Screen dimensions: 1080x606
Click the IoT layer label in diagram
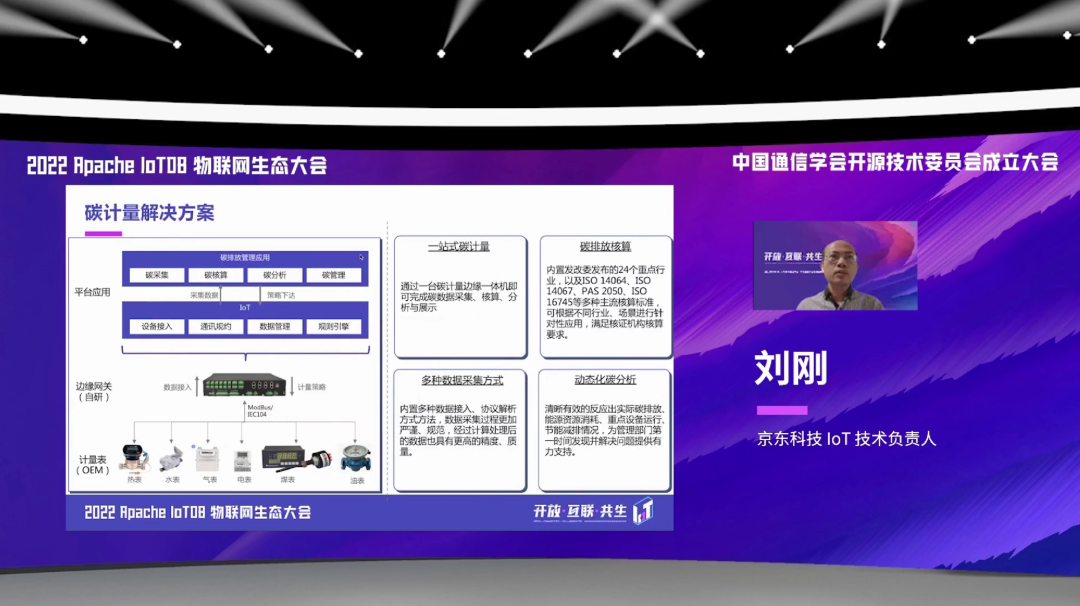coord(245,308)
